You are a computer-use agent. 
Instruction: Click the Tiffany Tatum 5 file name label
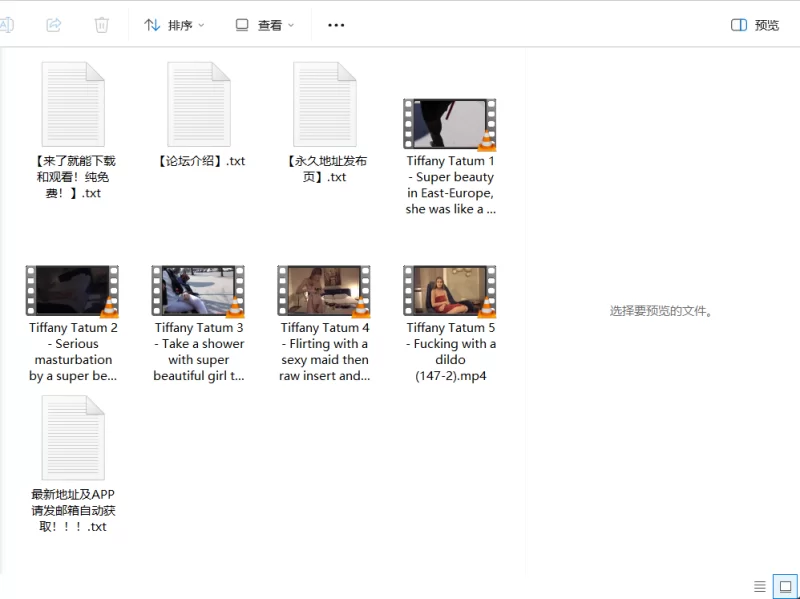[x=451, y=352]
